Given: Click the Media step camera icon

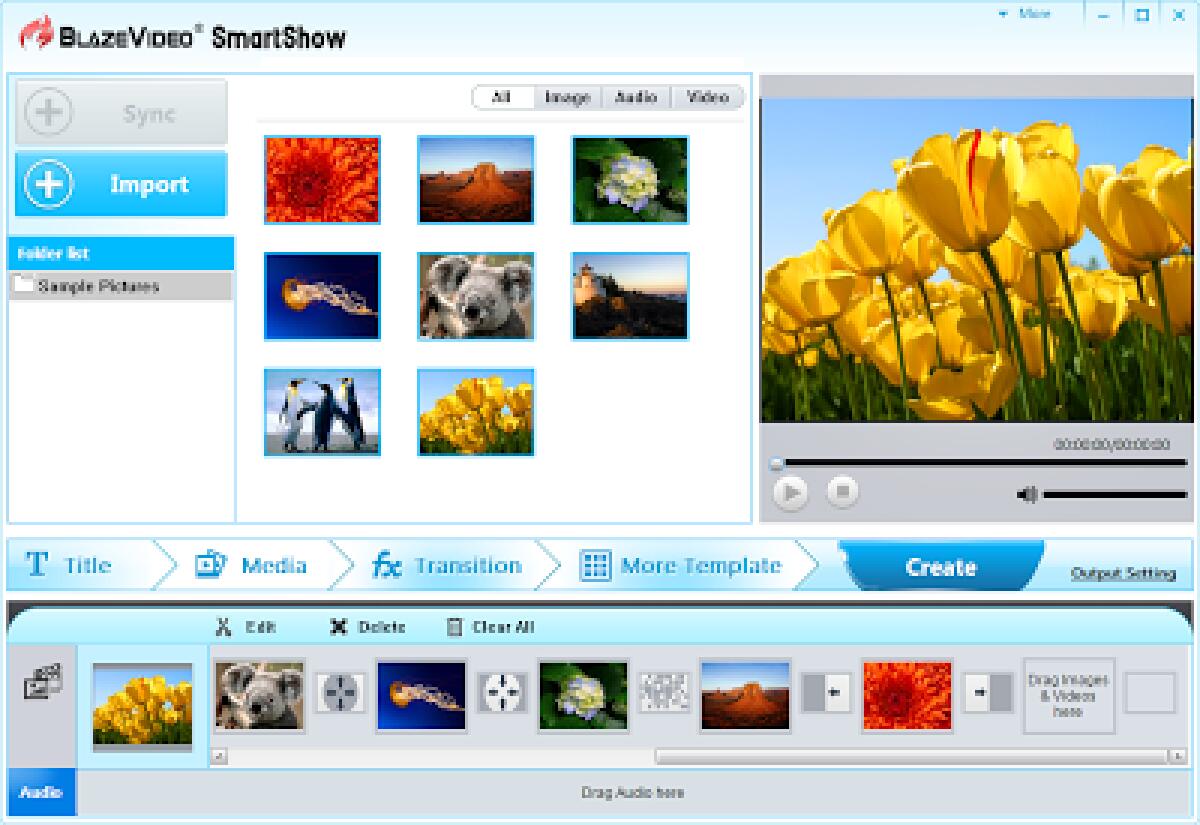Looking at the screenshot, I should click(215, 564).
